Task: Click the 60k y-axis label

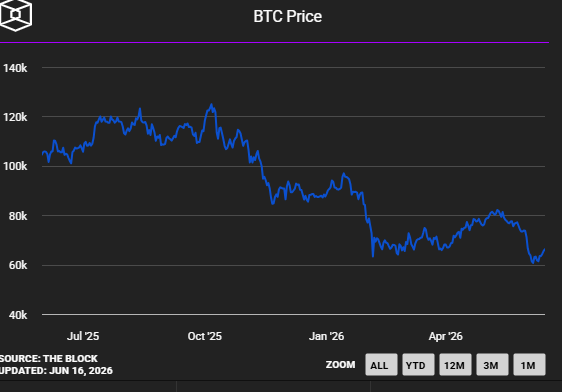Action: click(18, 266)
